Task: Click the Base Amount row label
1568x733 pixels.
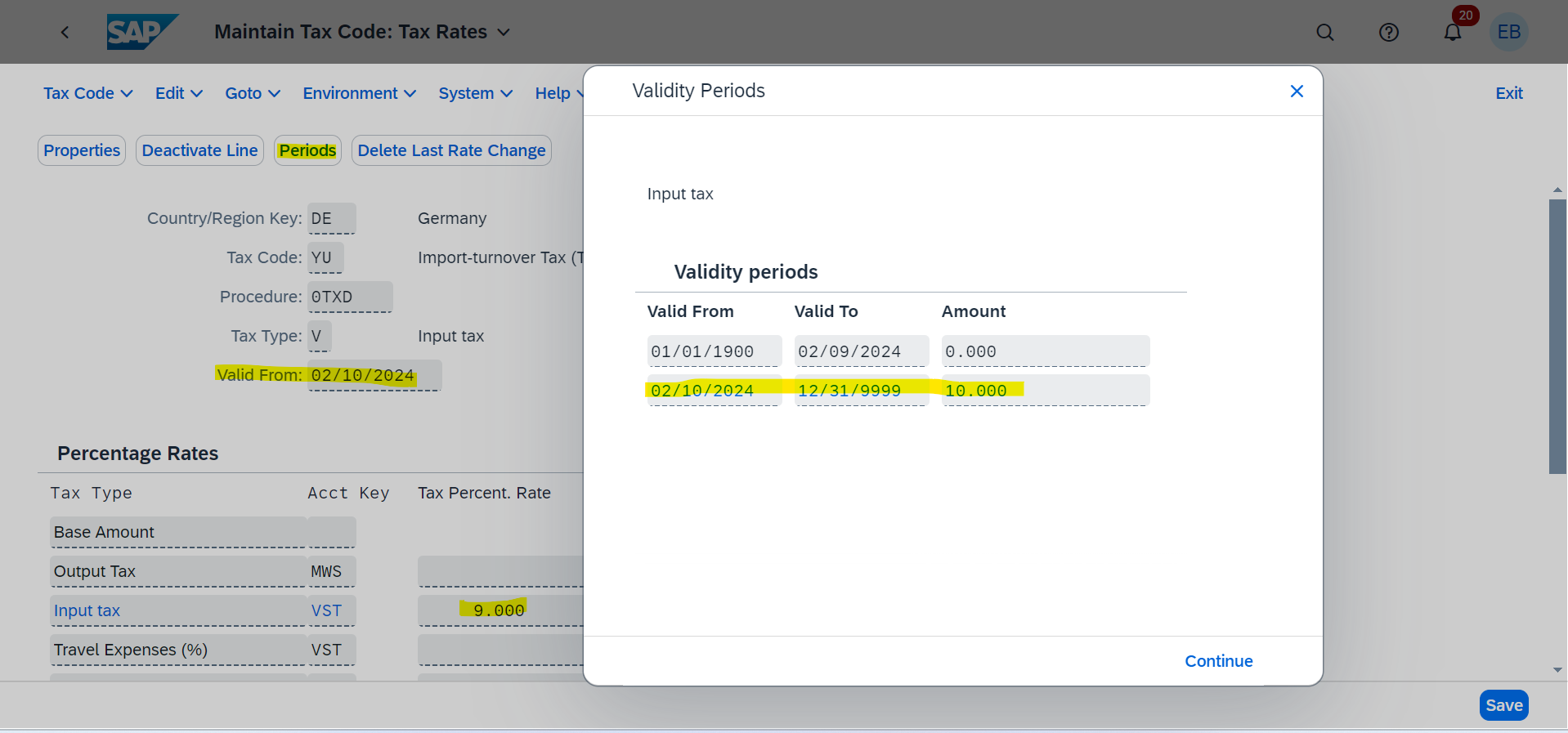Action: click(x=177, y=532)
